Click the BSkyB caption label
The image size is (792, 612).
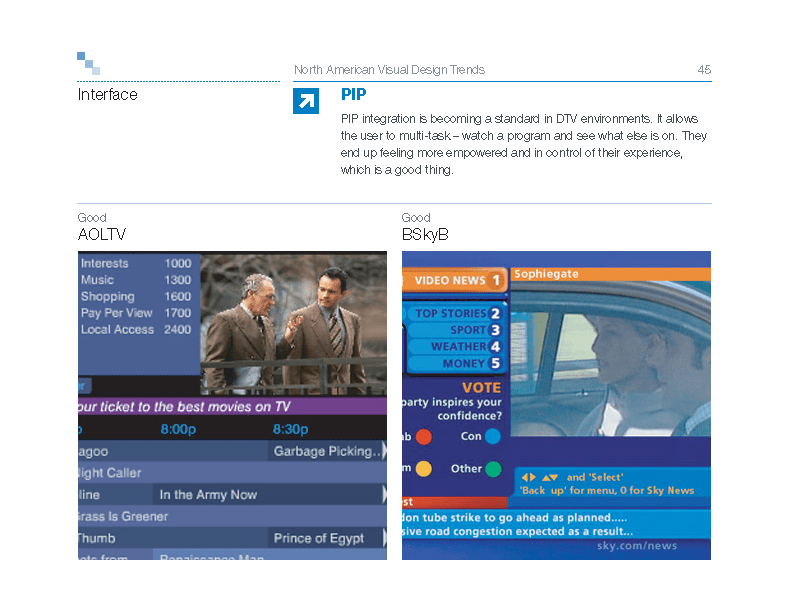[x=425, y=235]
